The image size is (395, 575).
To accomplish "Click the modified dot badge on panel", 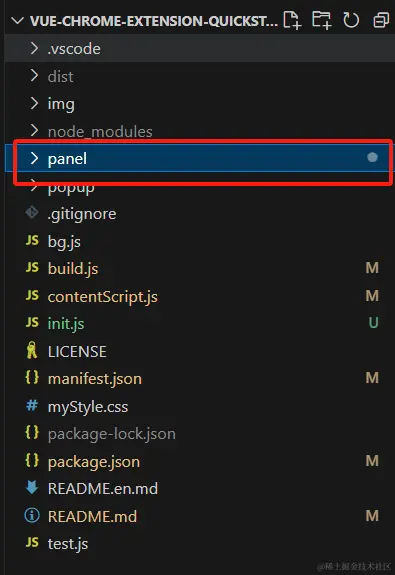I will [372, 157].
